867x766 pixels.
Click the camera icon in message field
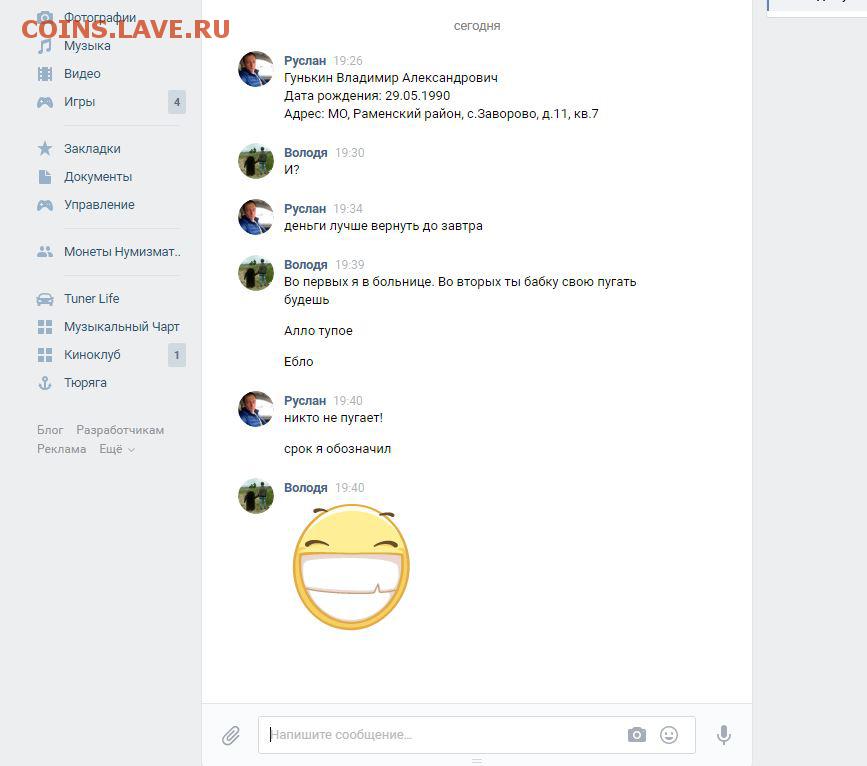click(636, 734)
